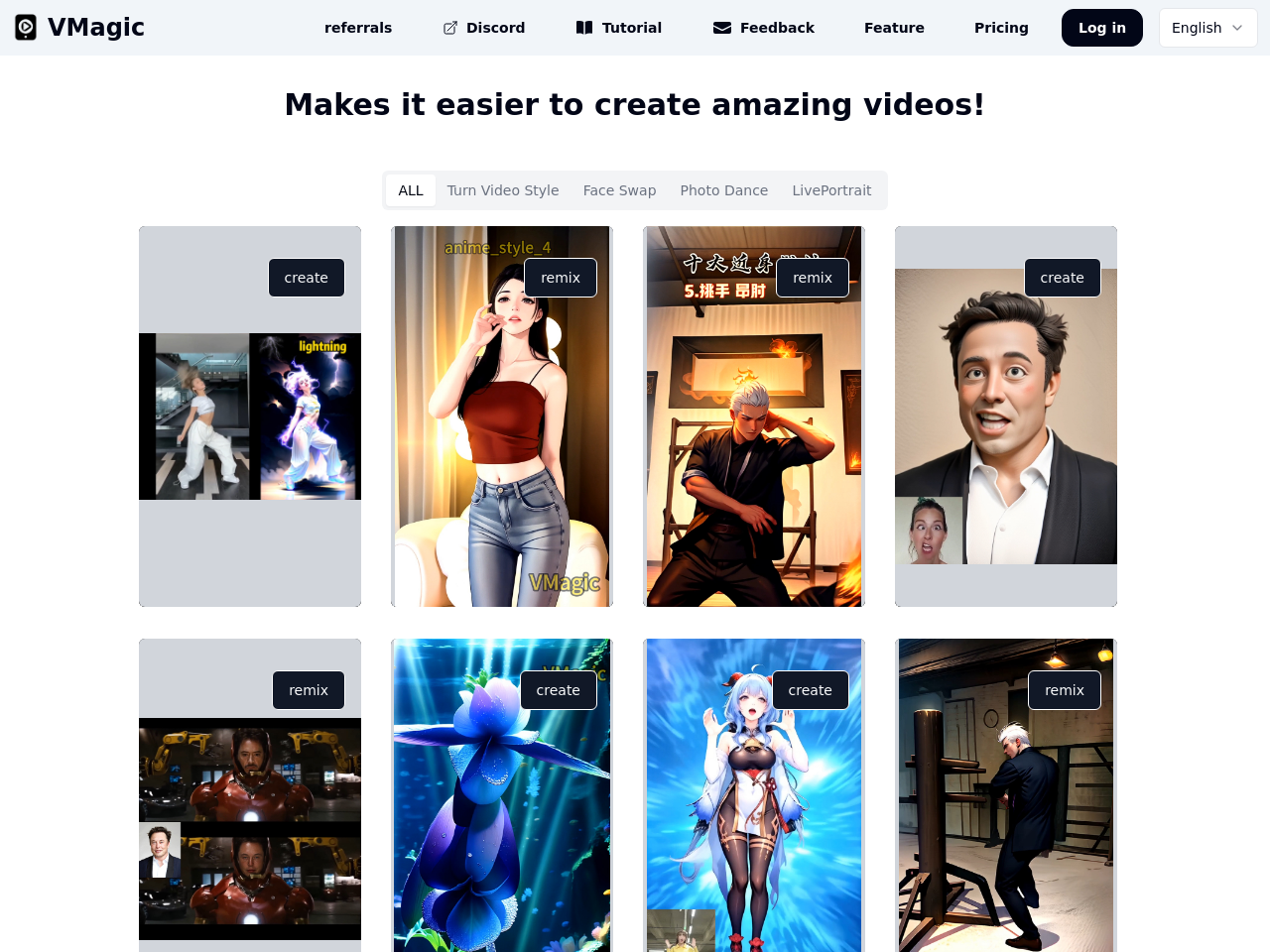Switch to the LivePortrait tab

[831, 190]
